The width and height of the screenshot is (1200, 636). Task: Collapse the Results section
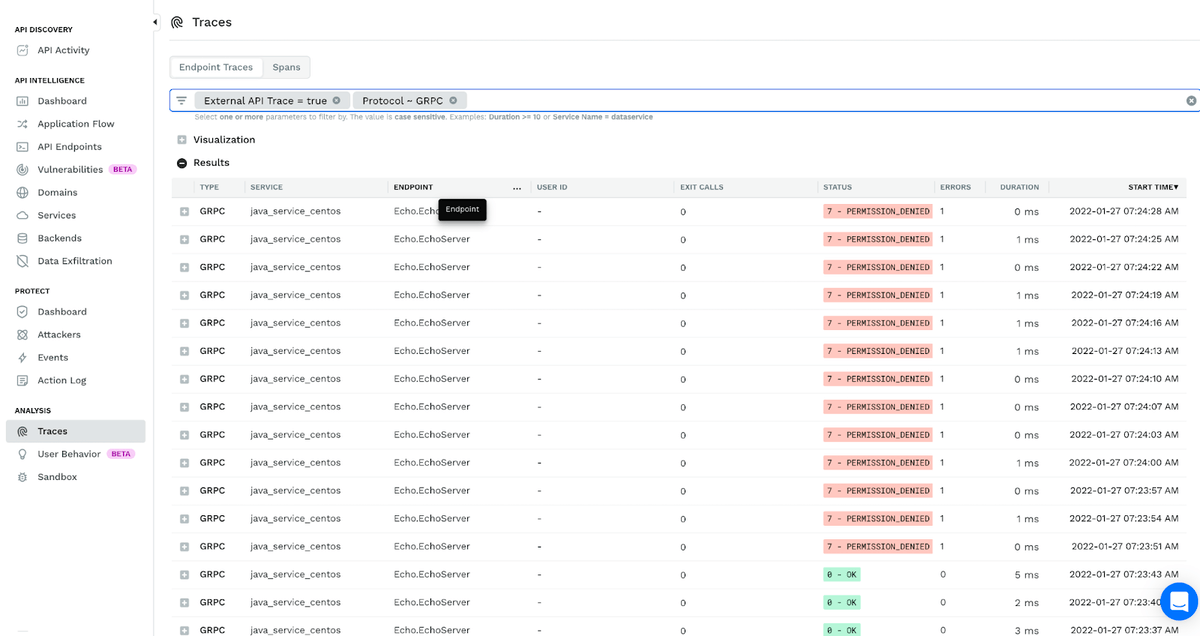click(182, 162)
